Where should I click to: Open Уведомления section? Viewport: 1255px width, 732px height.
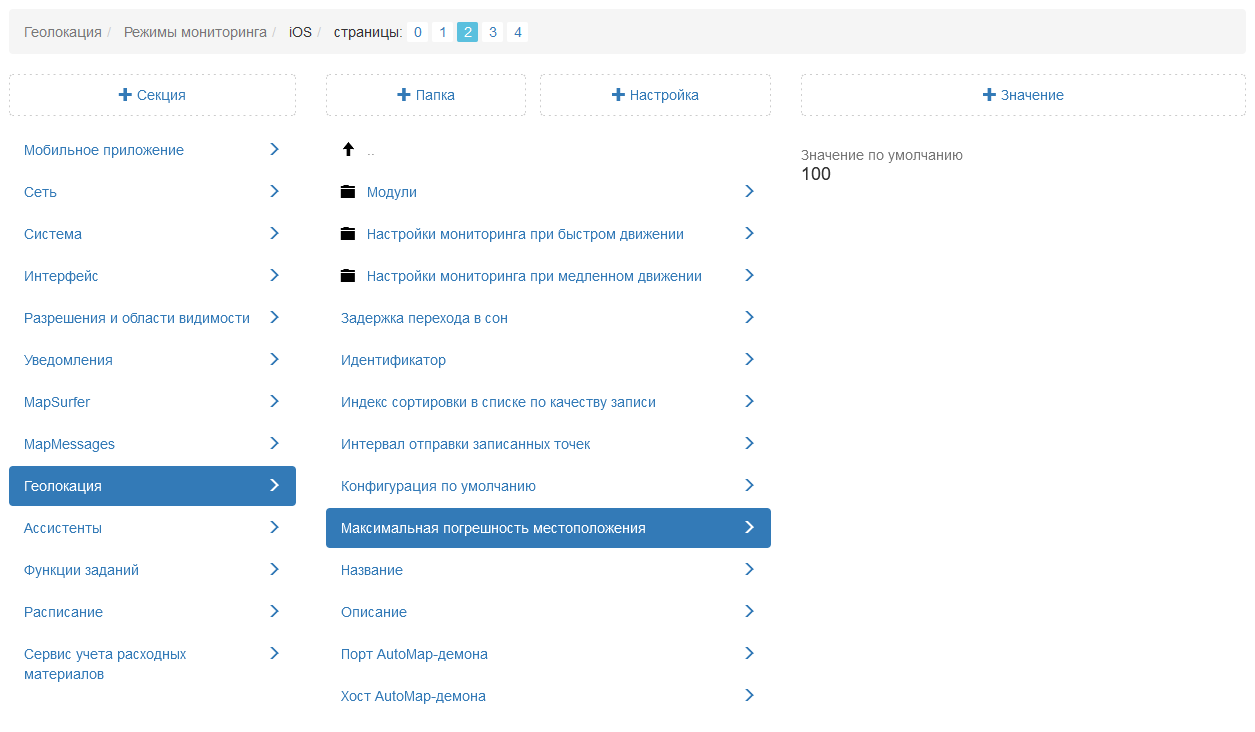coord(152,360)
